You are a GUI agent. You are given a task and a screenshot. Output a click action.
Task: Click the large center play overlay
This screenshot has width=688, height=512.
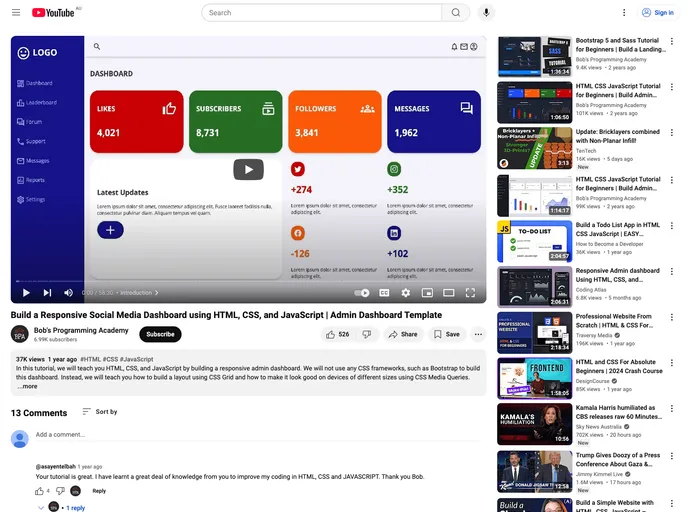[x=248, y=169]
